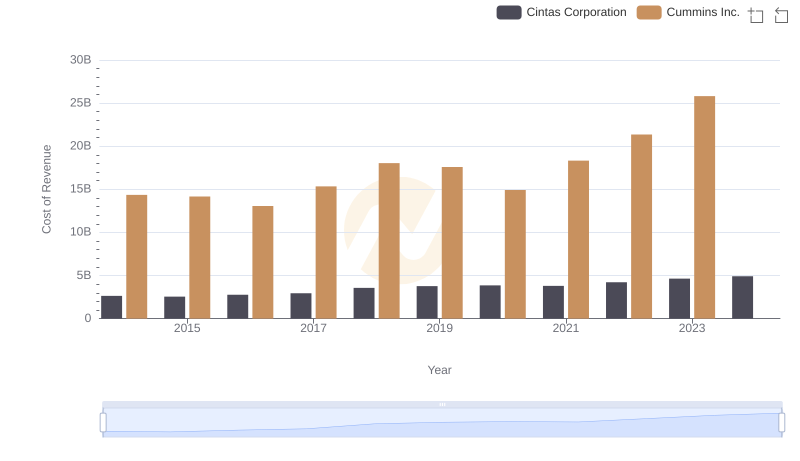Click the 15B y-axis label

81,189
